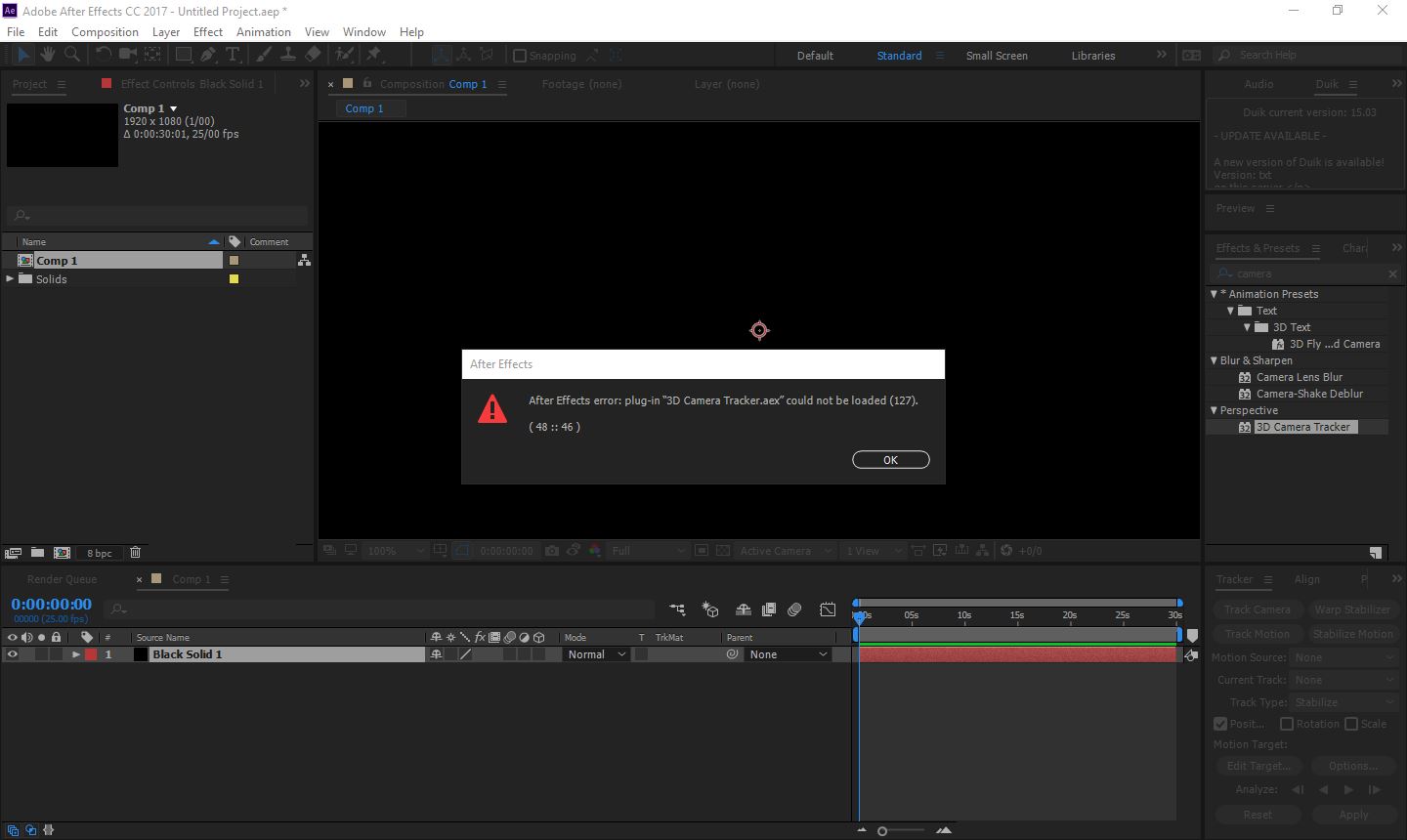Select the Rectangle shape tool

click(184, 55)
